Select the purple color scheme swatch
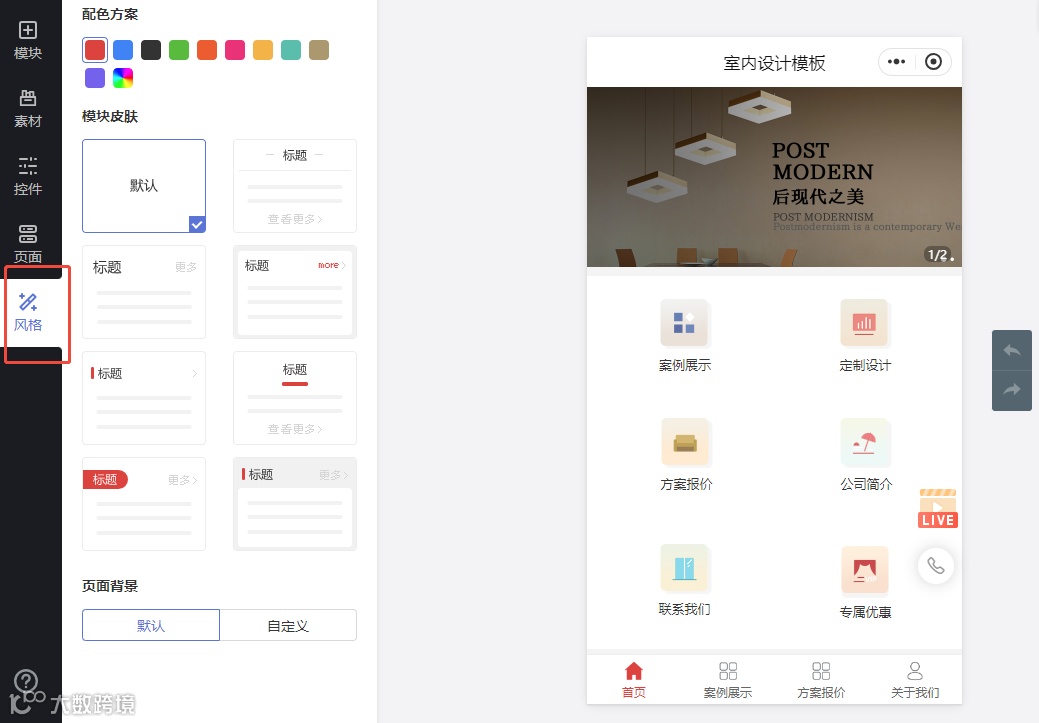This screenshot has width=1039, height=723. tap(95, 78)
